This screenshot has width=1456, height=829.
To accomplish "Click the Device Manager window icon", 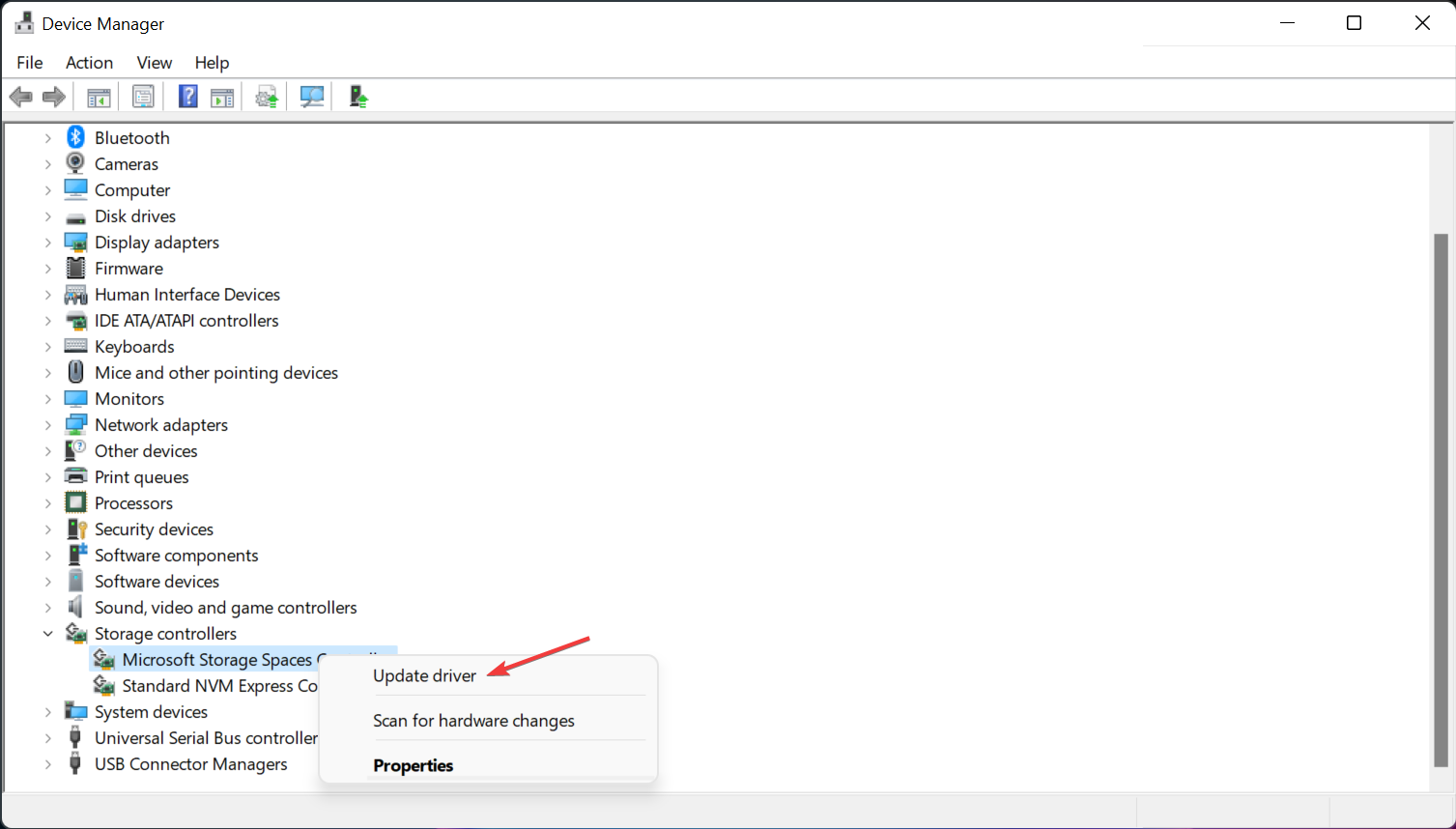I will click(23, 21).
